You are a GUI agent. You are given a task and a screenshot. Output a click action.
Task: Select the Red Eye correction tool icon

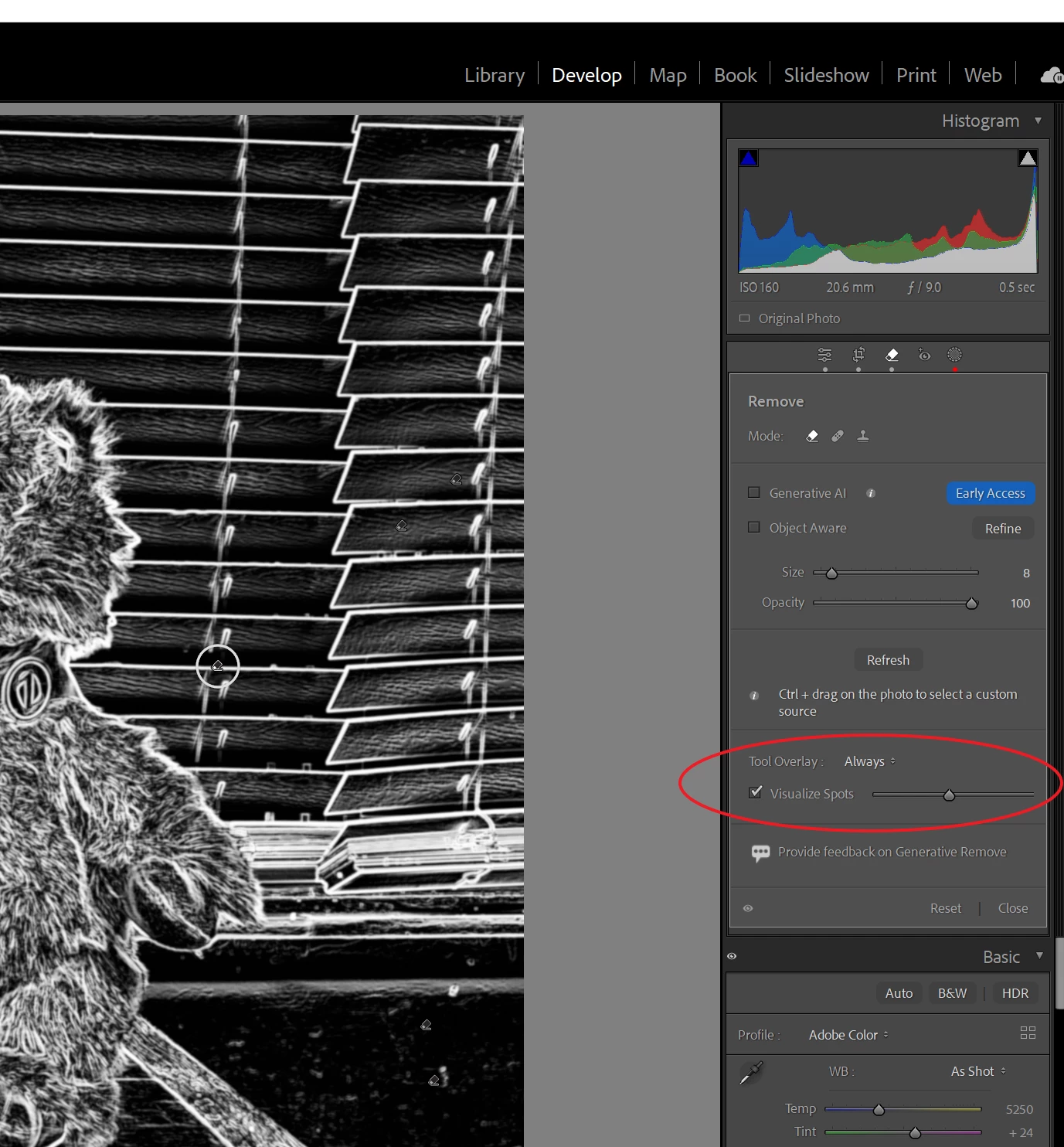click(924, 355)
